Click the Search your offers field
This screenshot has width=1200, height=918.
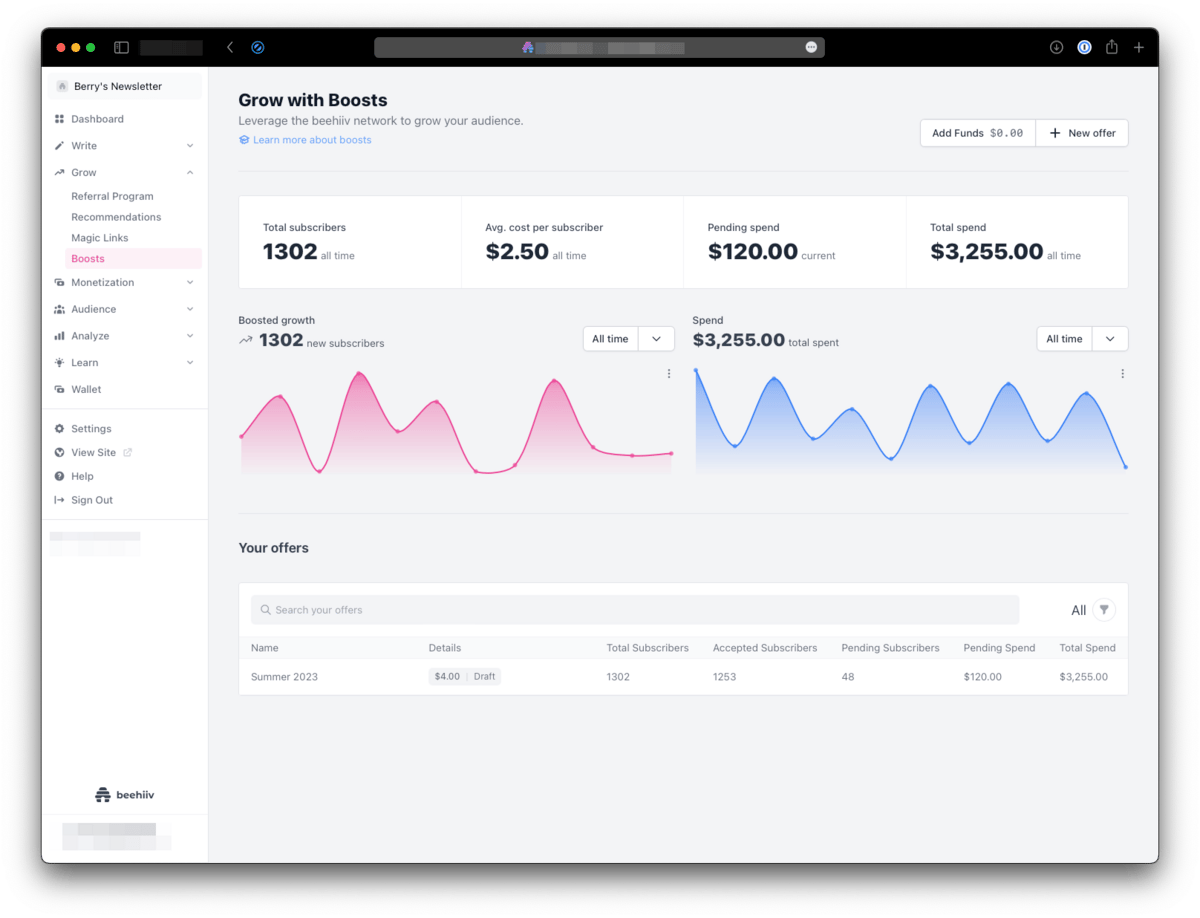(x=635, y=610)
